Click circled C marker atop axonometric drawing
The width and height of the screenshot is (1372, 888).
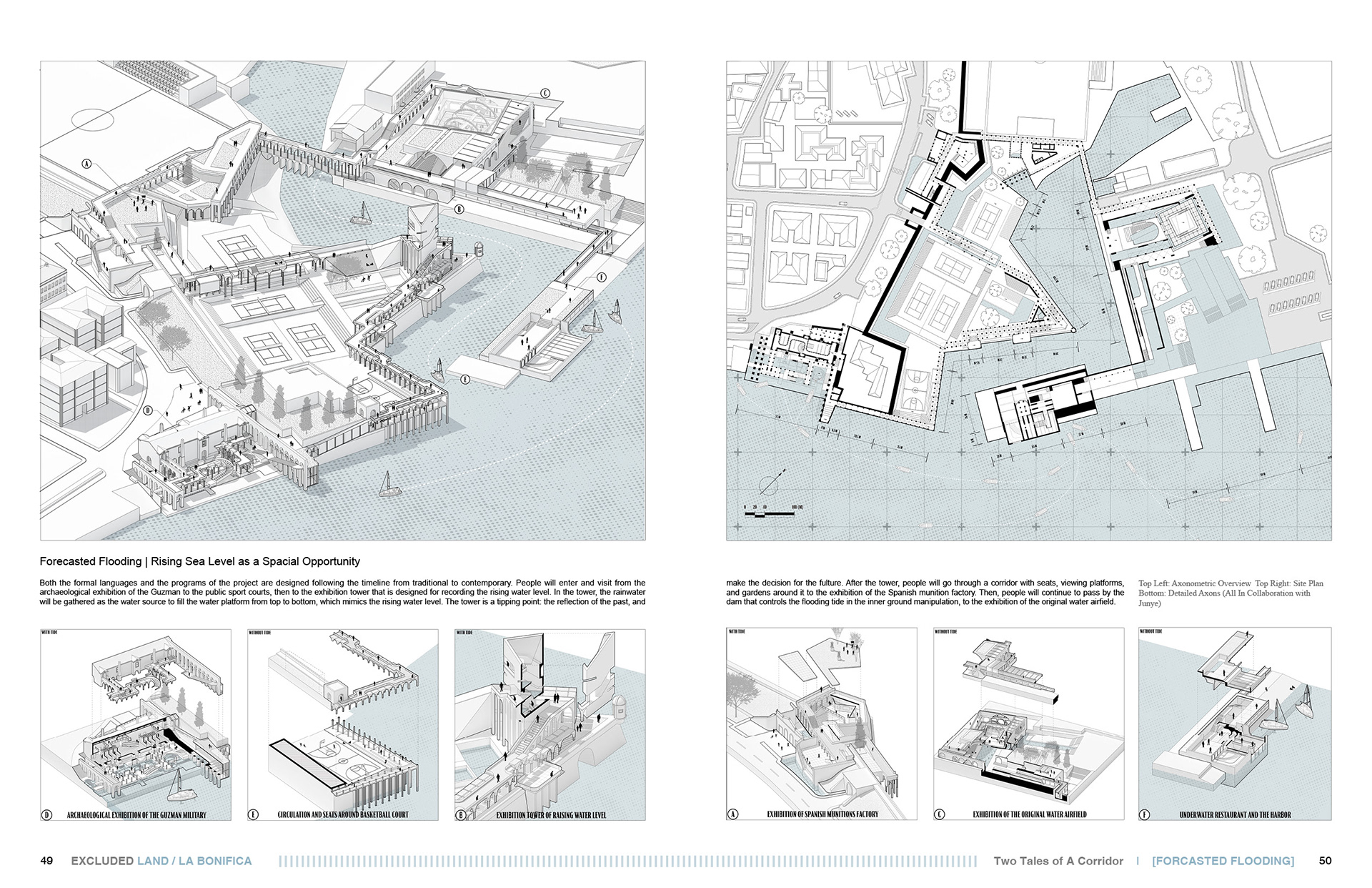pyautogui.click(x=545, y=93)
